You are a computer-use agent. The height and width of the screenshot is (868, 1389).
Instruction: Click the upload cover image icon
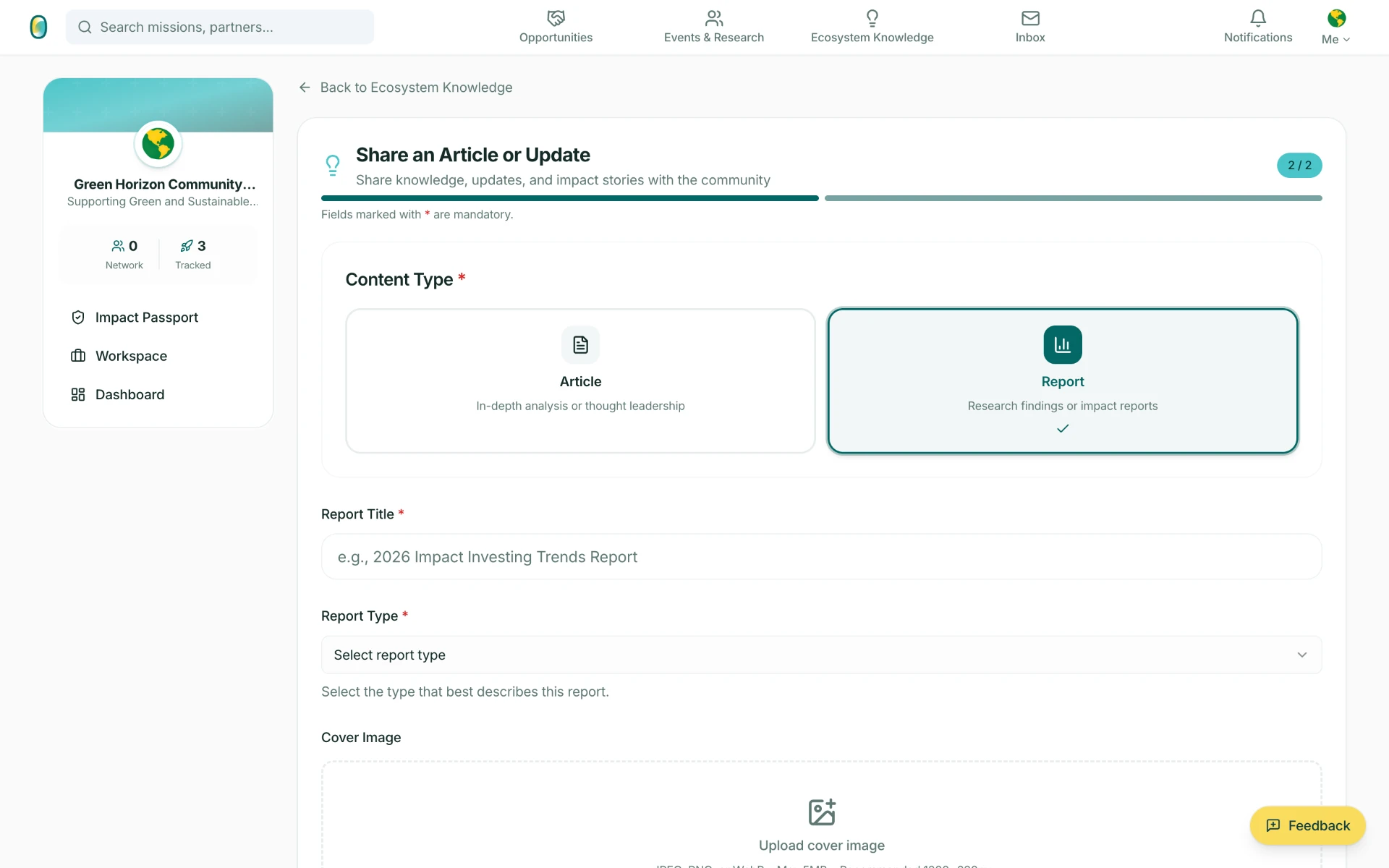tap(822, 812)
